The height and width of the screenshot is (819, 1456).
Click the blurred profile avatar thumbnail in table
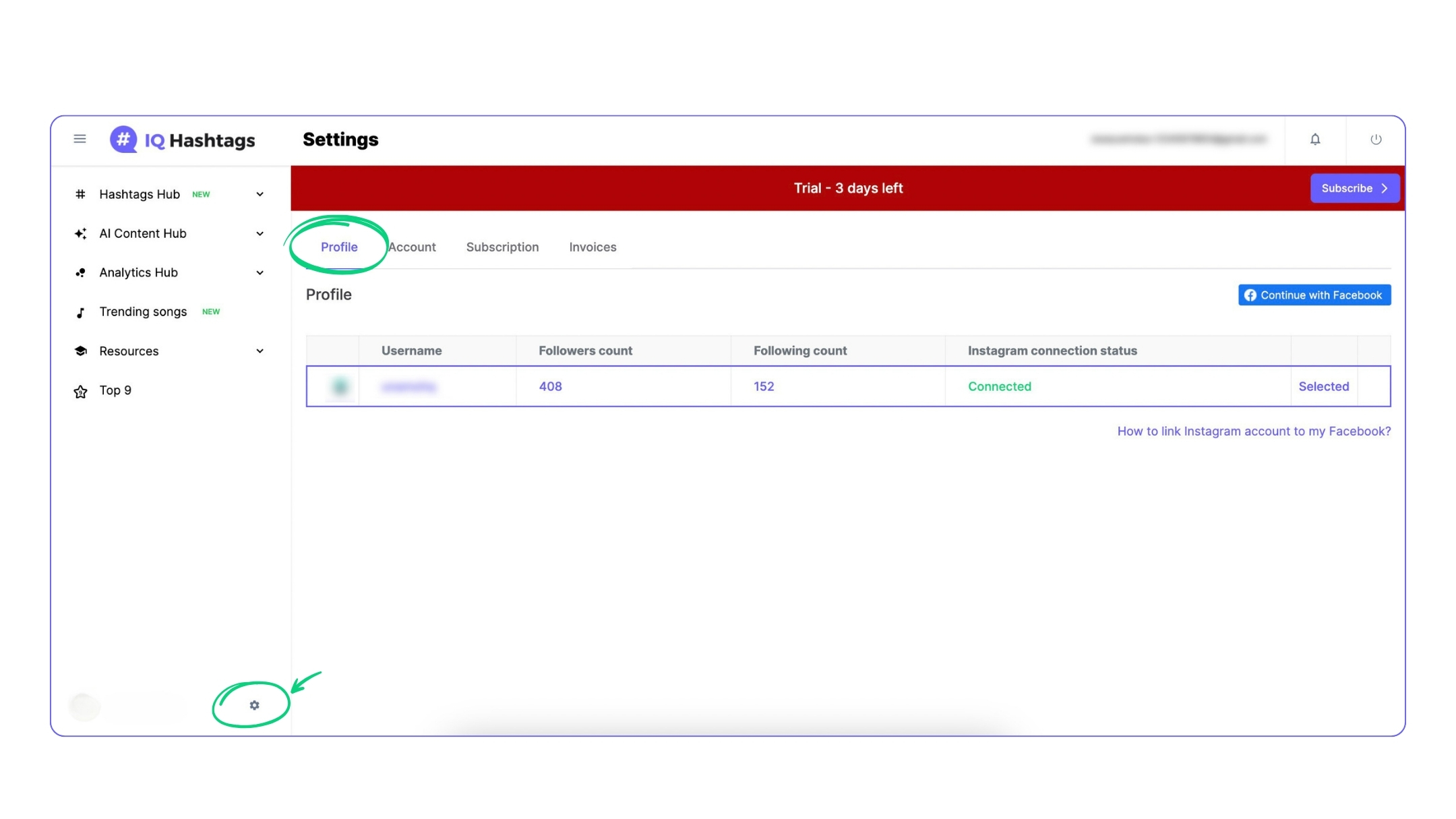tap(340, 386)
